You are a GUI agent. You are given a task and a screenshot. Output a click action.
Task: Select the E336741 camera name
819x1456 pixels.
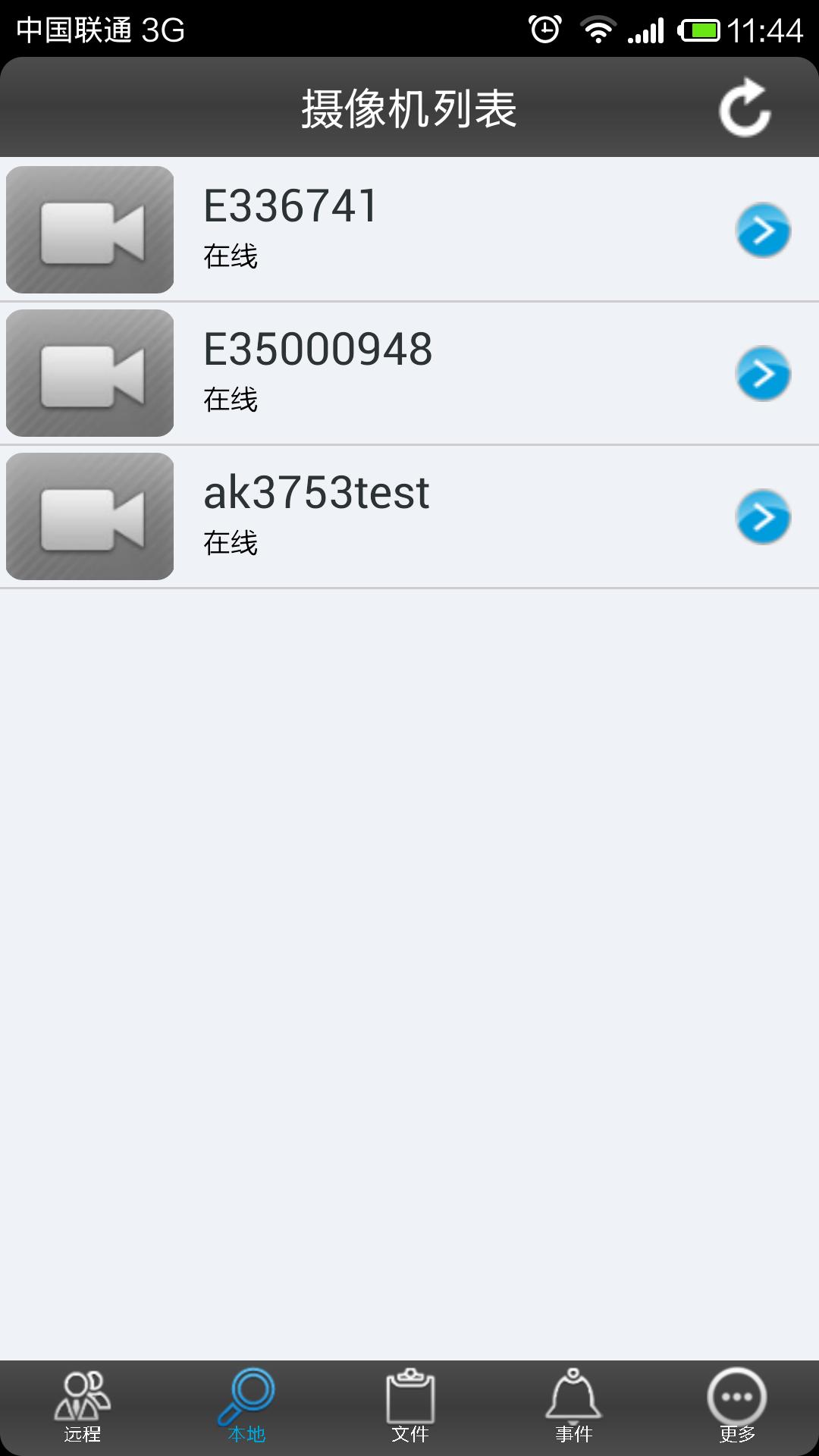click(291, 206)
